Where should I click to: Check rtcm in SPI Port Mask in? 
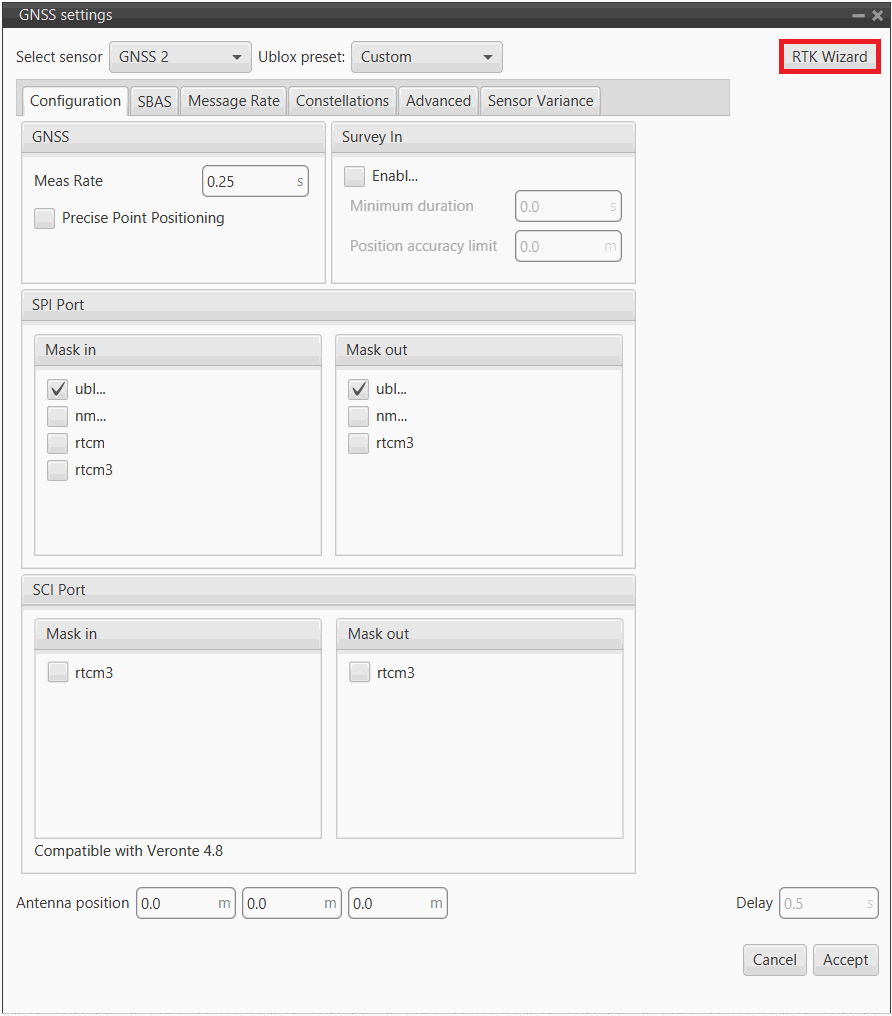coord(58,443)
